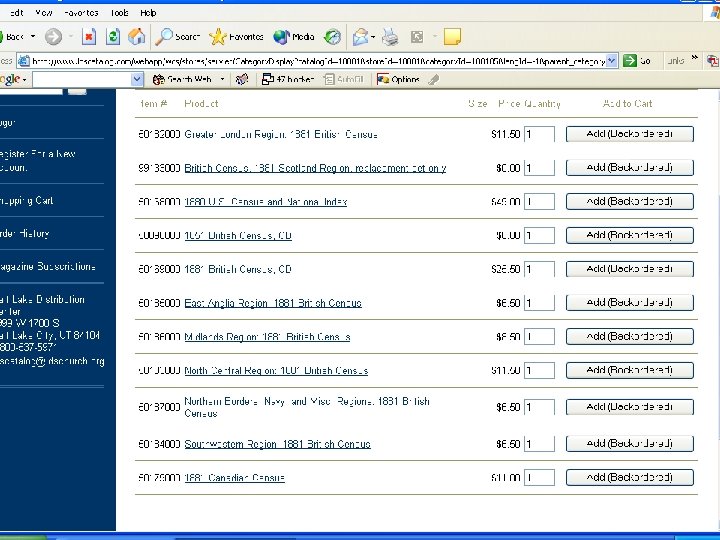Open the Search magnifier in toolbar
Screen dimensions: 720x540
point(177,37)
